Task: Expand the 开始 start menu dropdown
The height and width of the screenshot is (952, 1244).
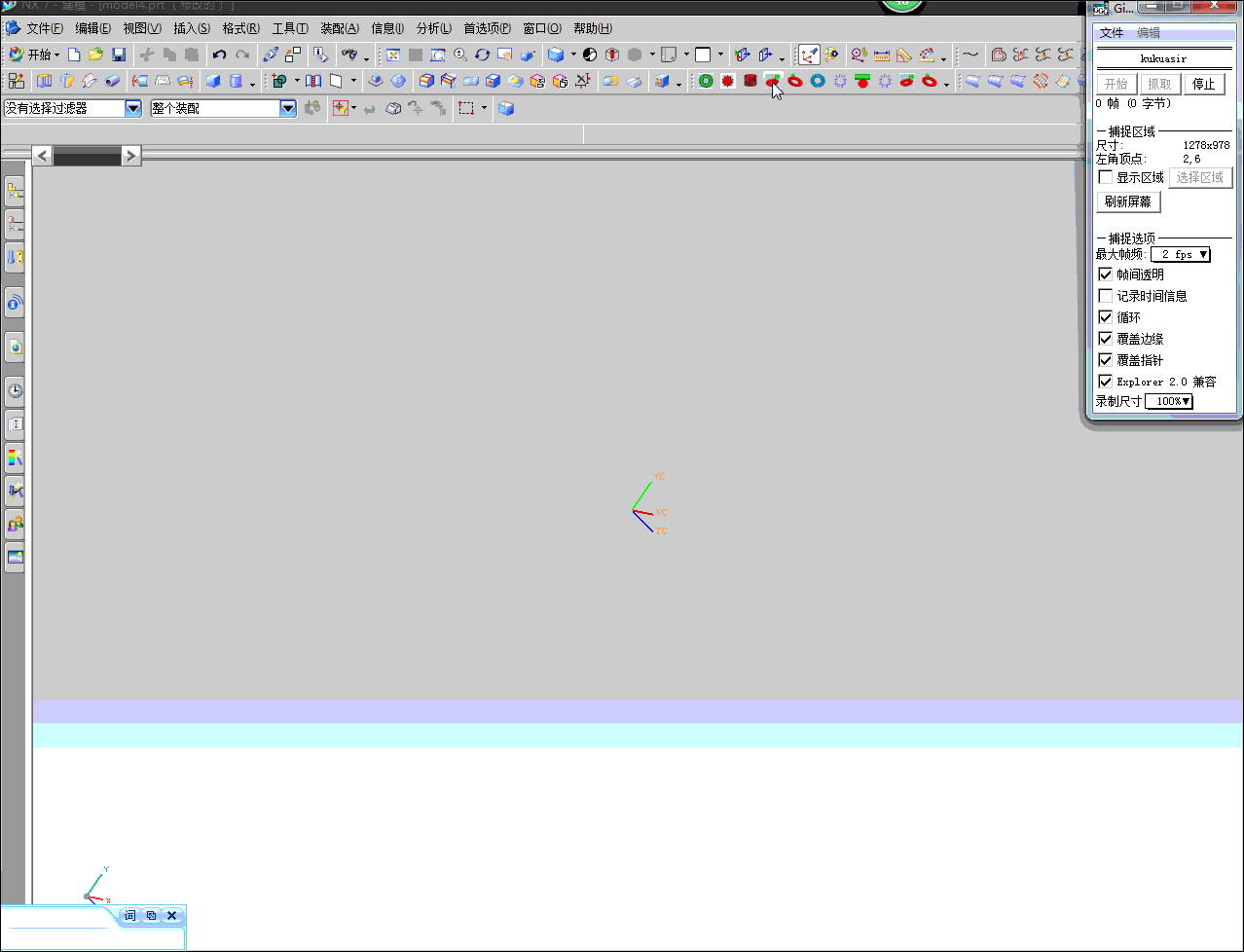Action: coord(35,55)
